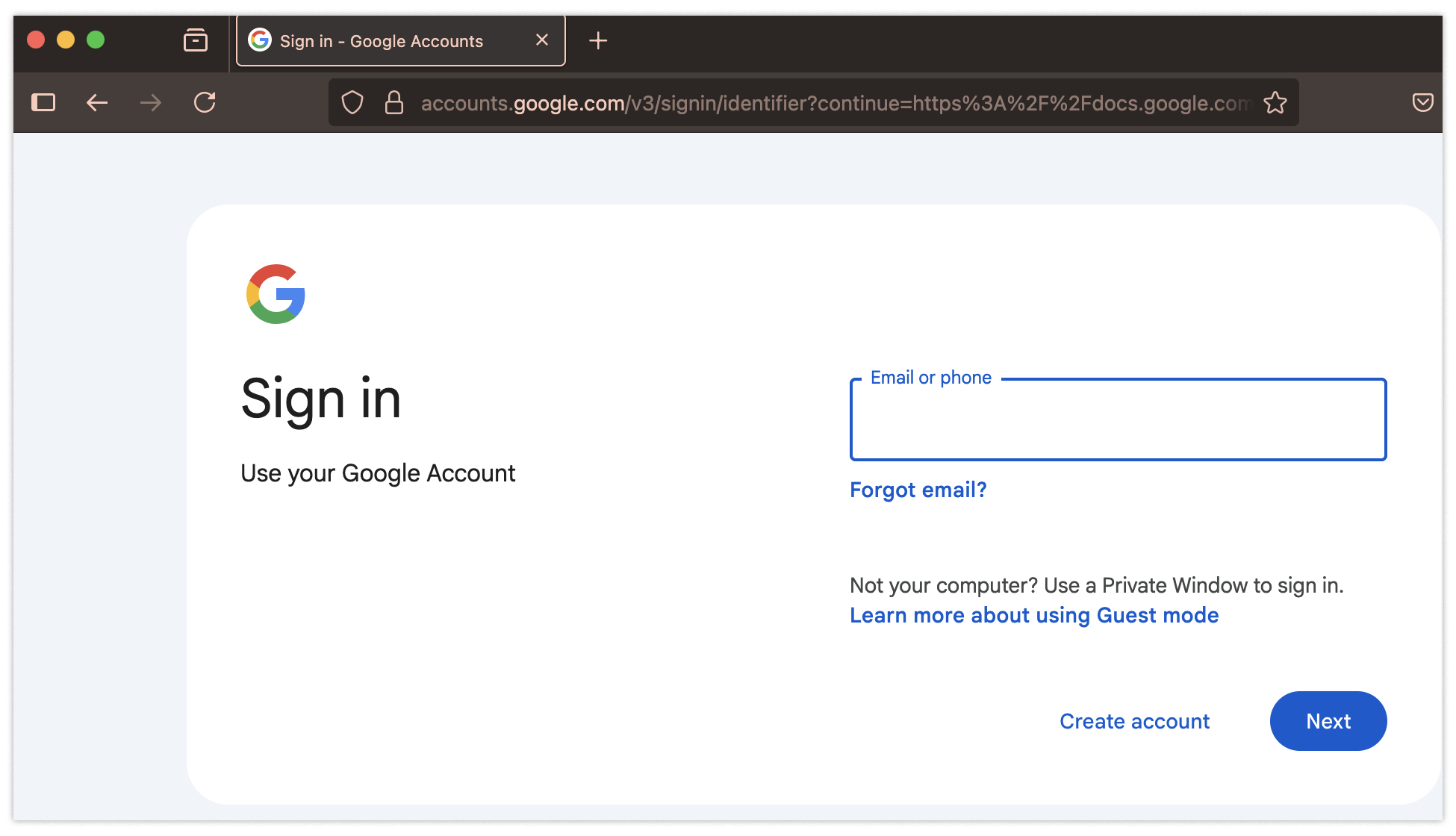Reload the page with refresh icon
Viewport: 1456px width, 836px height.
[205, 102]
